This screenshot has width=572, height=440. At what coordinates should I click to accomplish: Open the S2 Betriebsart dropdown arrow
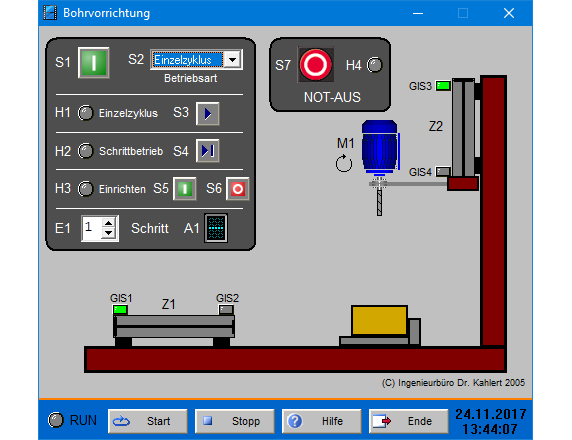233,59
